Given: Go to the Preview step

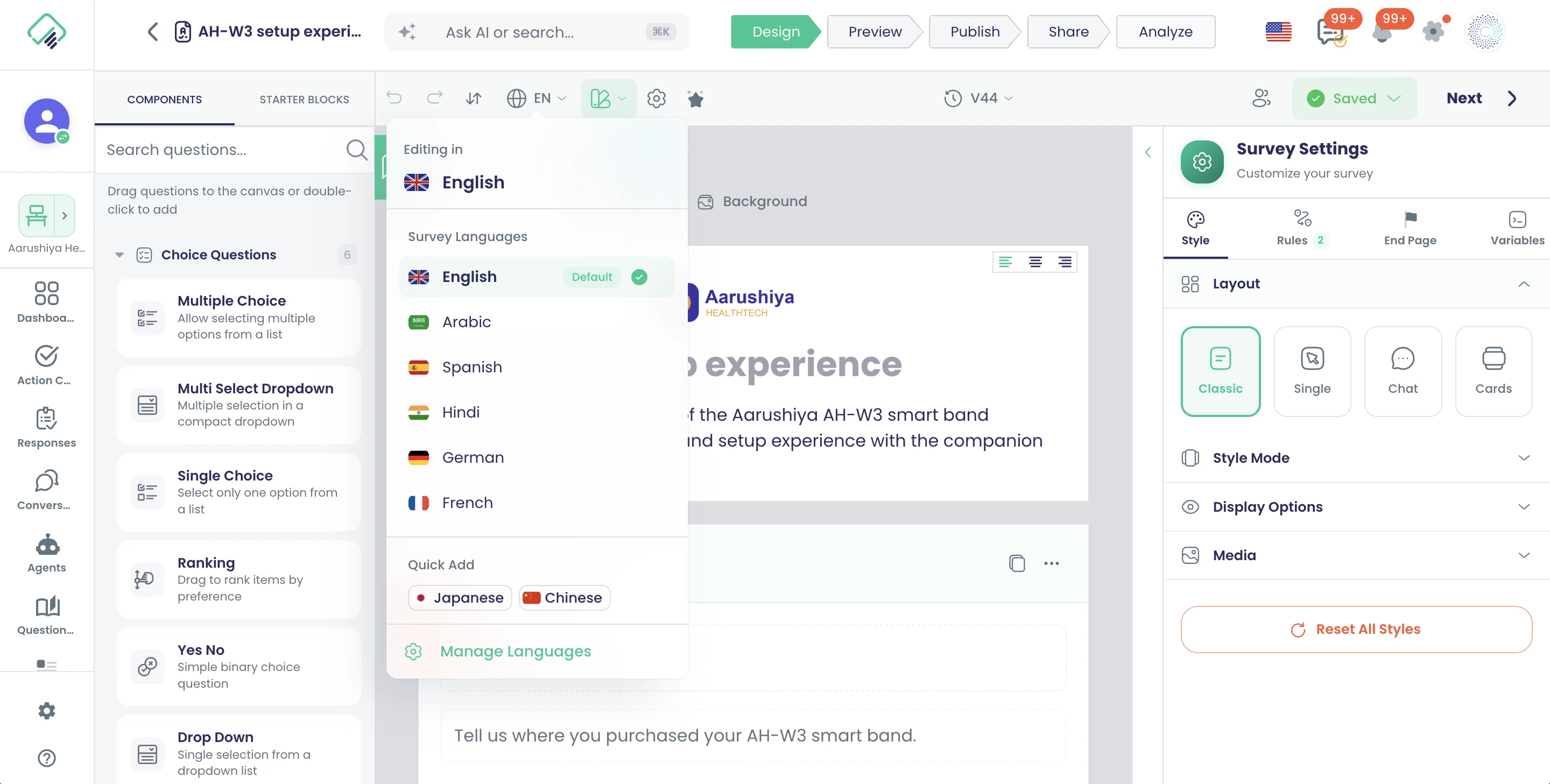Looking at the screenshot, I should 874,32.
